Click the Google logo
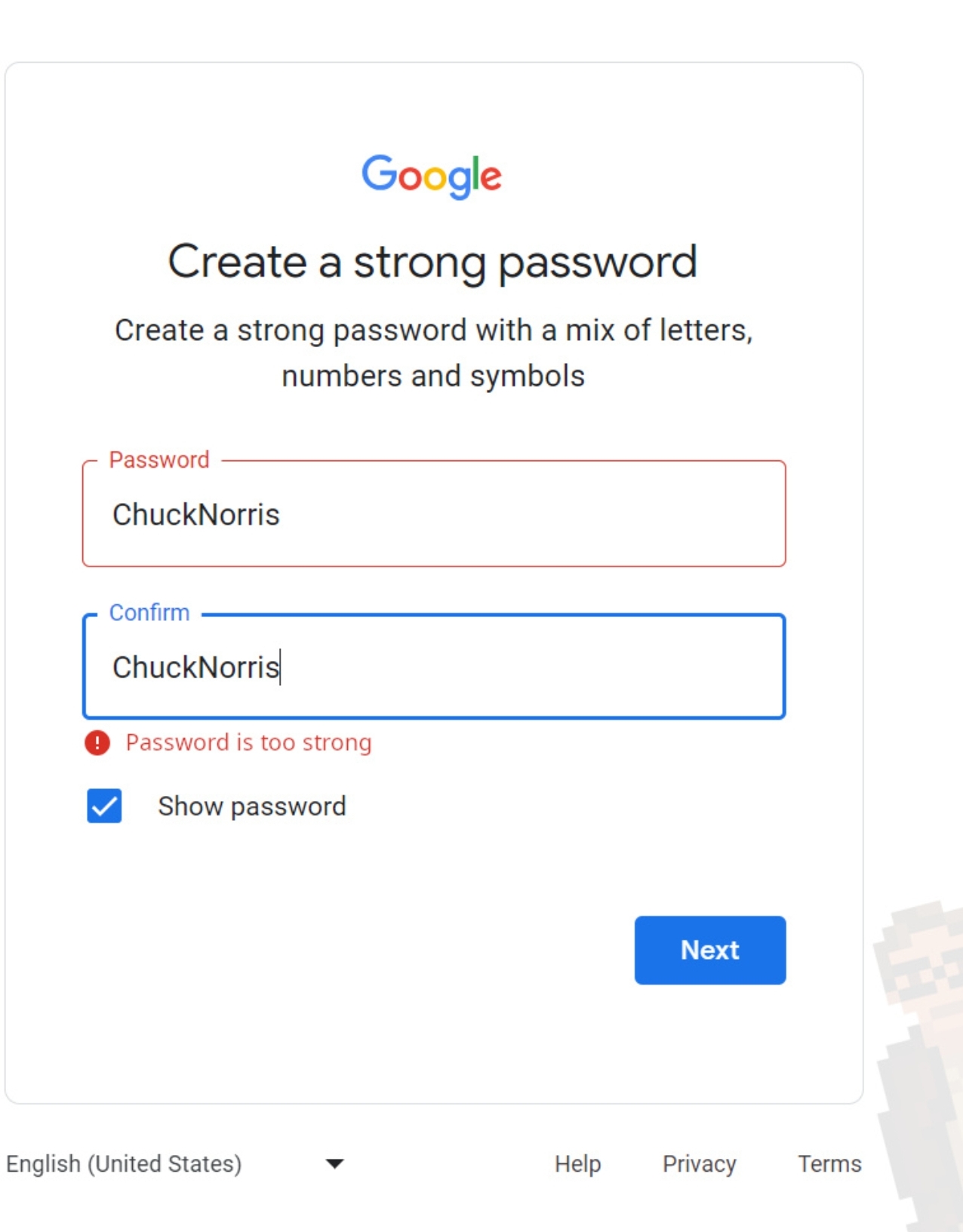The width and height of the screenshot is (963, 1232). 432,176
